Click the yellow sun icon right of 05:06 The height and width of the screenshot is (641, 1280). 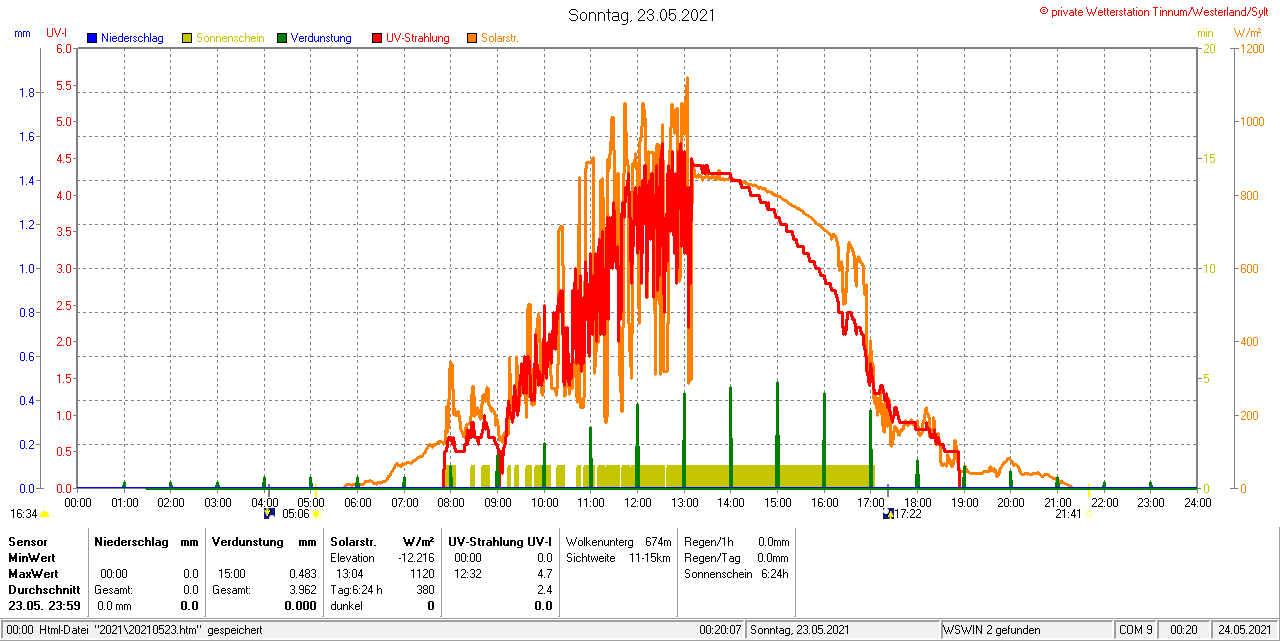tap(317, 514)
